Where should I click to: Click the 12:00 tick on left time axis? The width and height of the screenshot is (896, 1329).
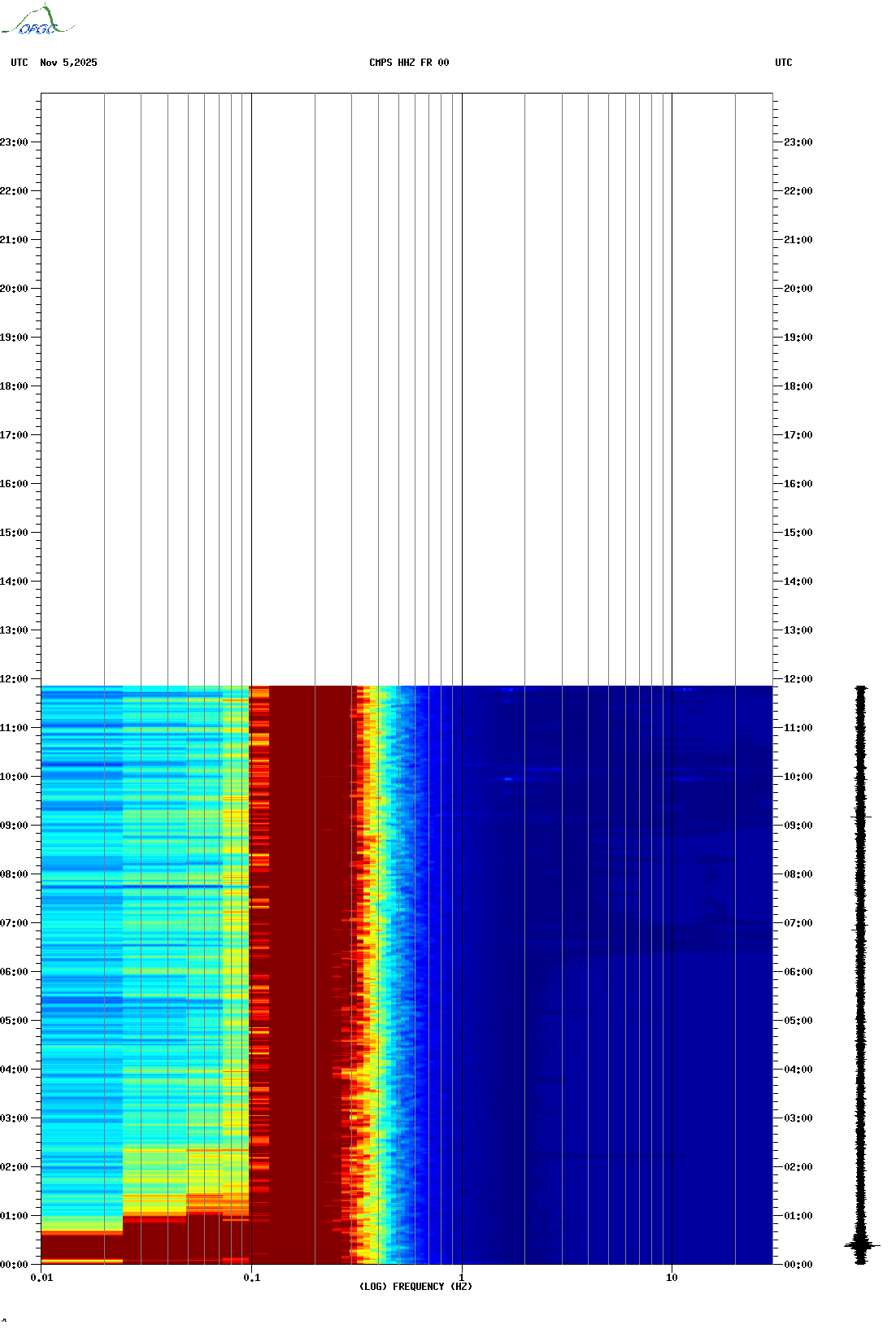pos(15,679)
